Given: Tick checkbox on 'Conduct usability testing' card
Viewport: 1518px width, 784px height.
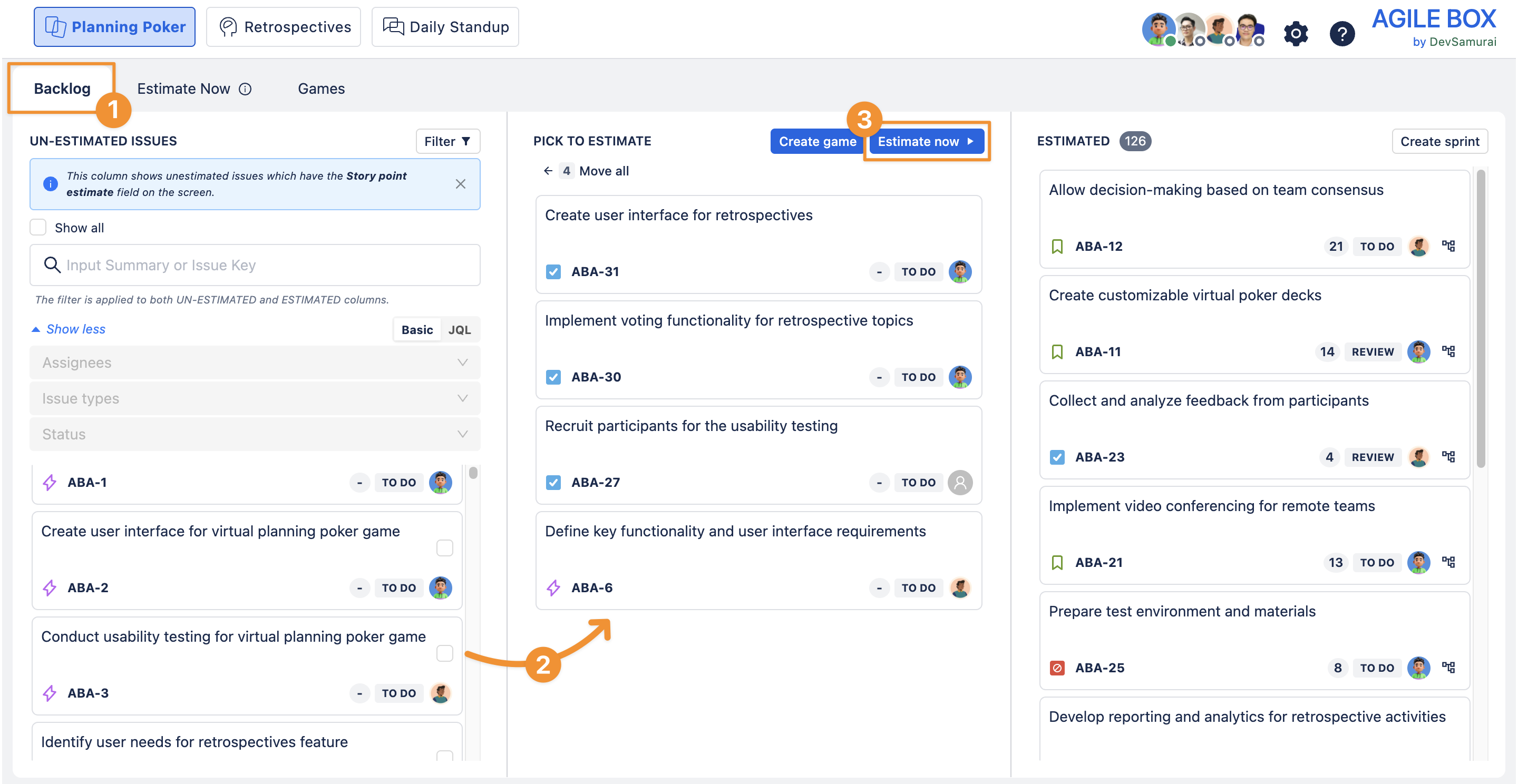Looking at the screenshot, I should tap(444, 653).
